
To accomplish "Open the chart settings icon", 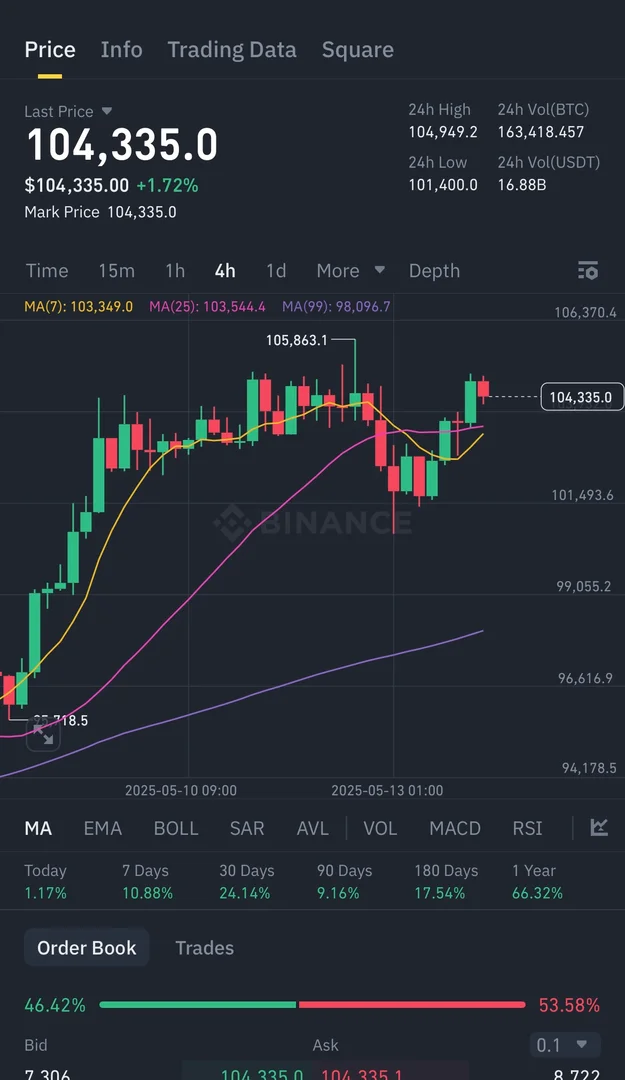I will pos(588,271).
